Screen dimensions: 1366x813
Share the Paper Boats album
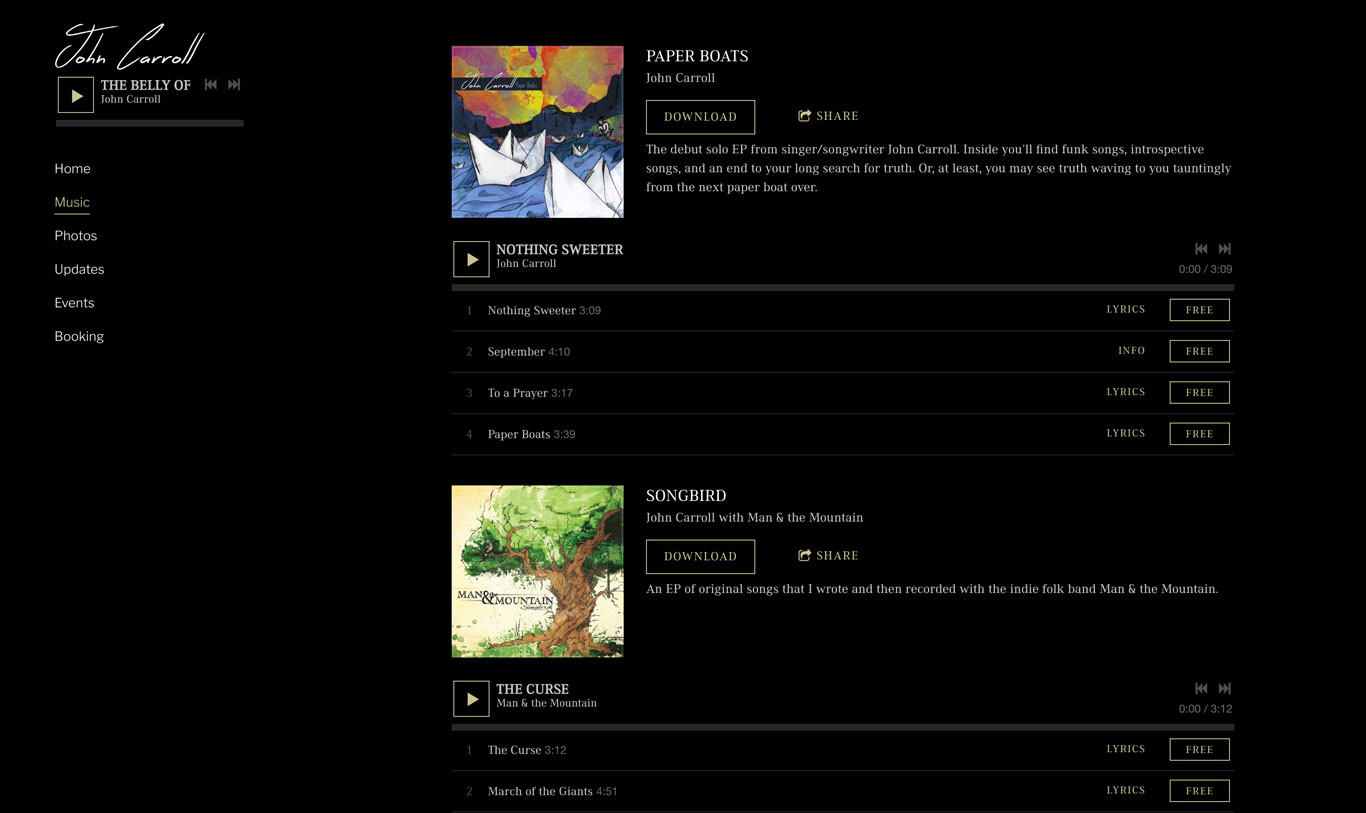(829, 116)
